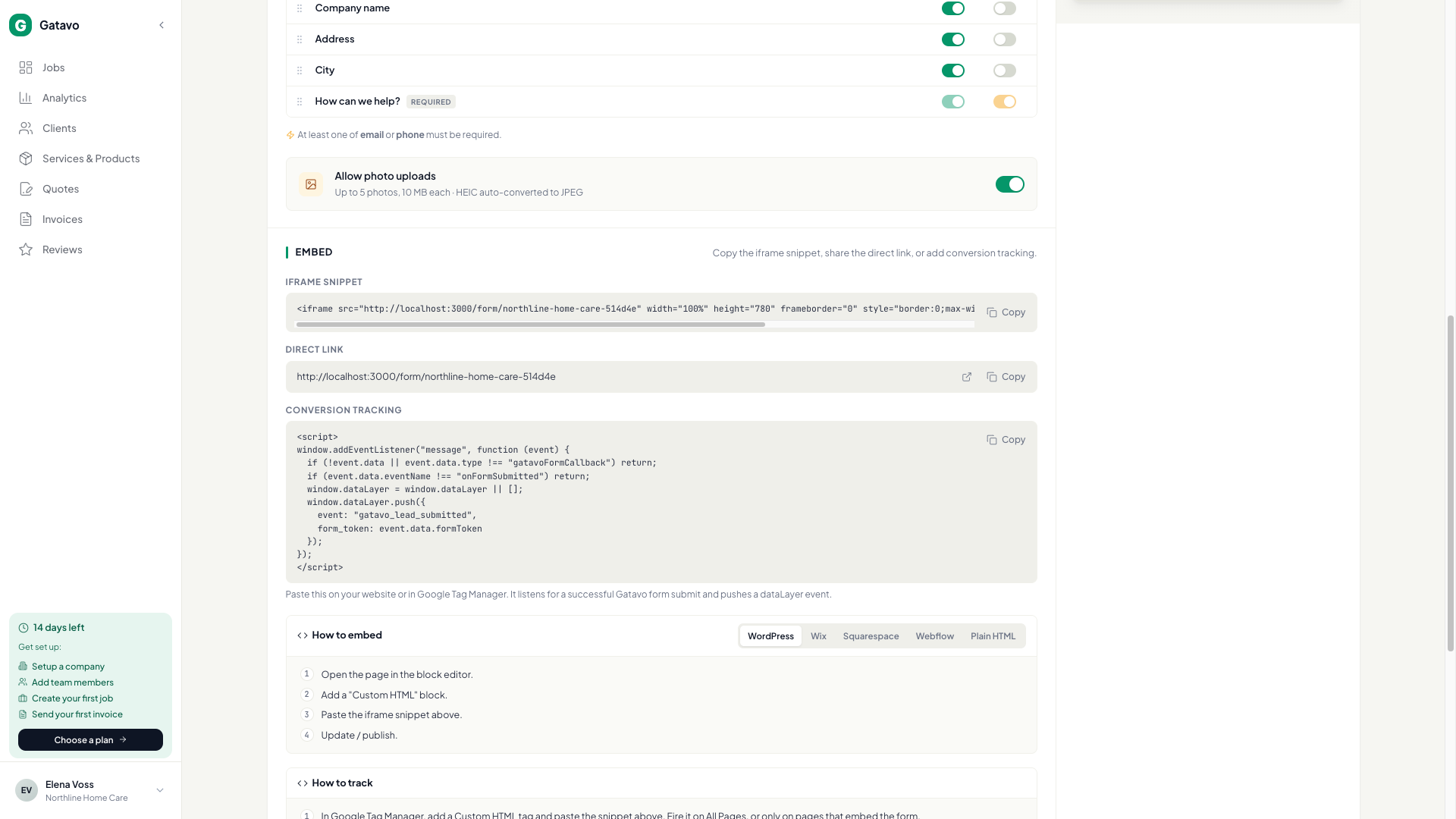Click the Quotes pencil icon
Screen dimensions: 1456x819
pyautogui.click(x=26, y=189)
